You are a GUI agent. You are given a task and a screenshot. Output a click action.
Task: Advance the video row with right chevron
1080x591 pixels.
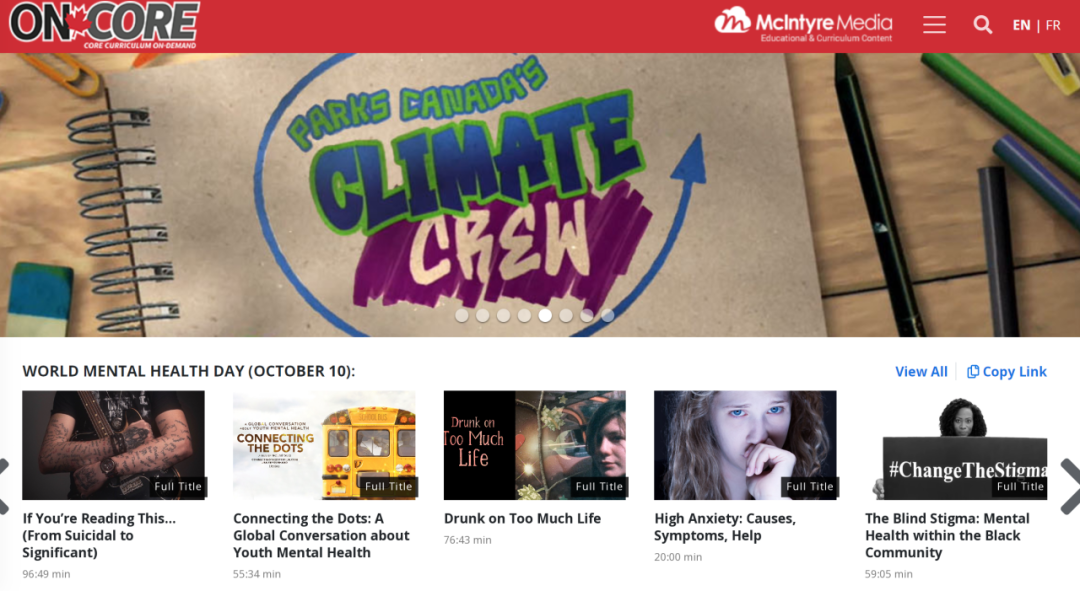pos(1070,486)
